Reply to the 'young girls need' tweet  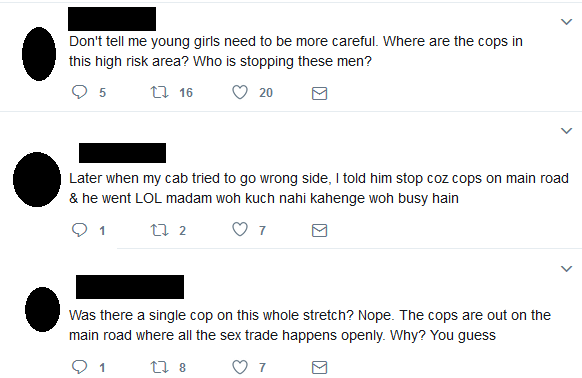point(79,92)
